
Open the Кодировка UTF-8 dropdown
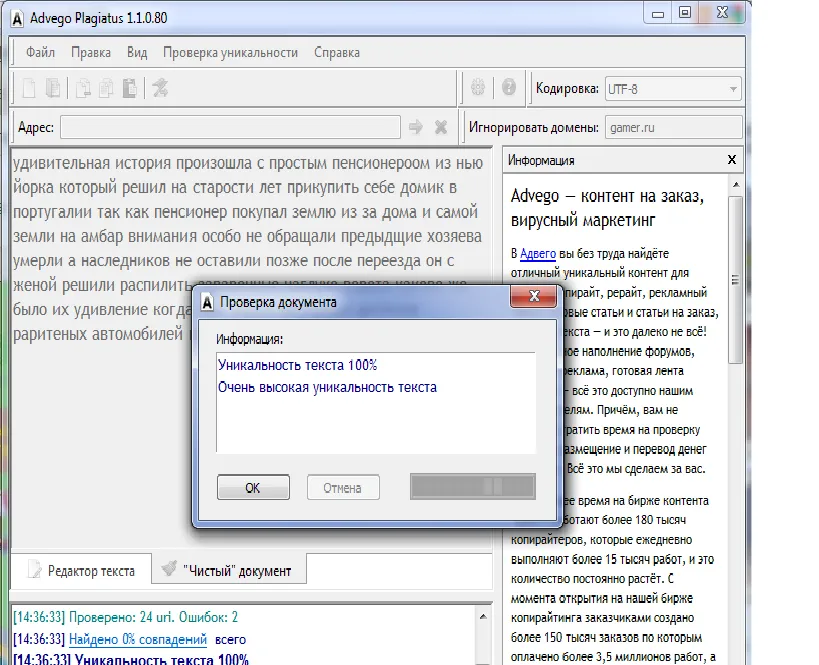(x=673, y=89)
